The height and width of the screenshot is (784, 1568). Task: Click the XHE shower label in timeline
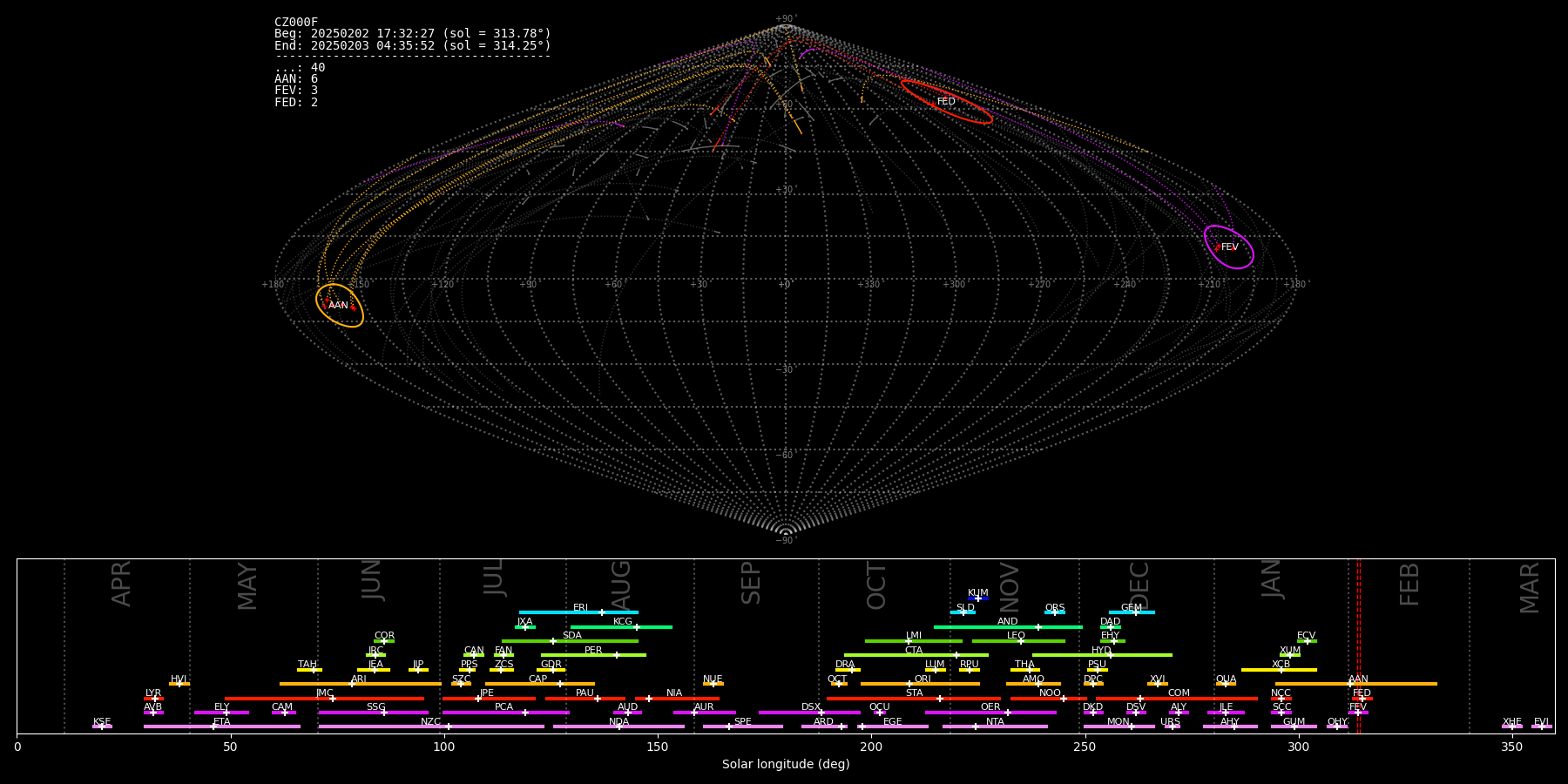point(1512,721)
